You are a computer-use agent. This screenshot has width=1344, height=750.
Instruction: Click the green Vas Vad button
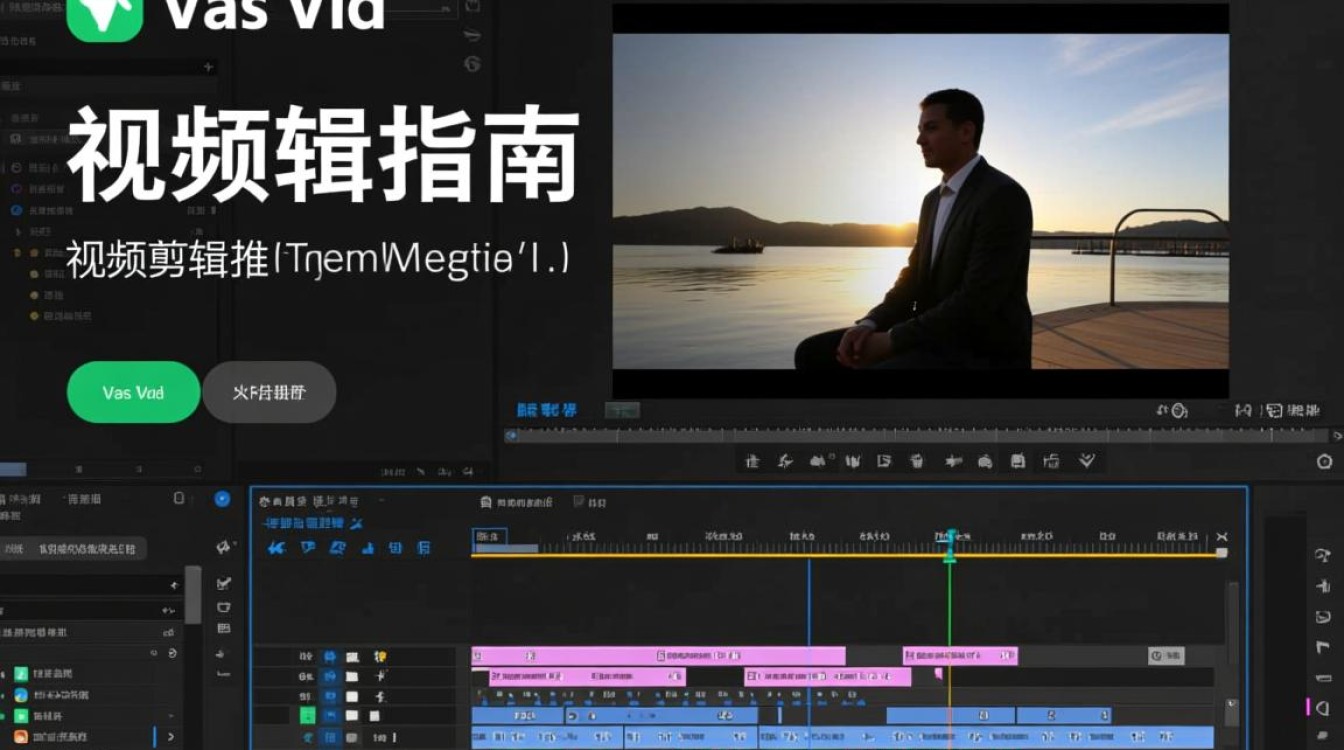pos(133,392)
